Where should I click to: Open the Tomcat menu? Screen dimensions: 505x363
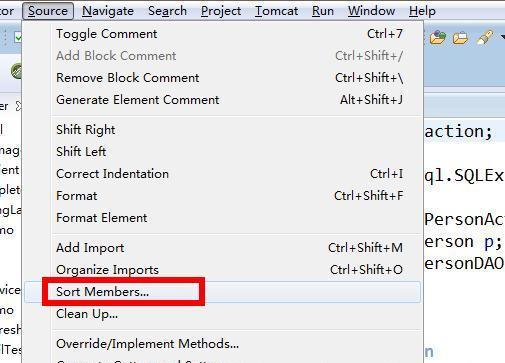[276, 11]
